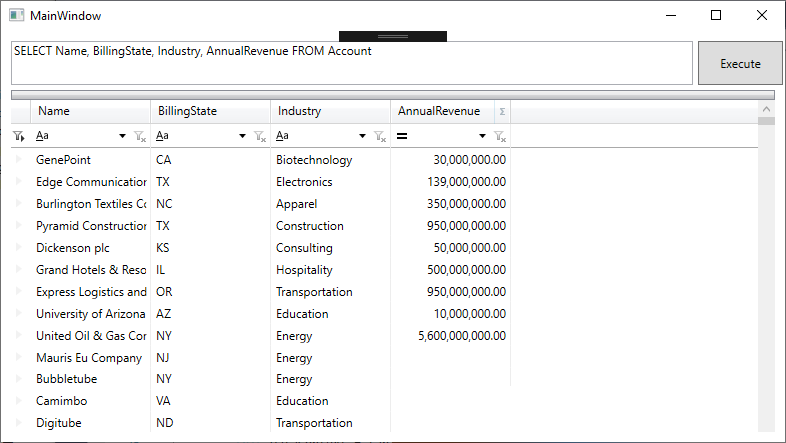This screenshot has width=786, height=443.
Task: Open the Name filter operator dropdown
Action: point(123,136)
